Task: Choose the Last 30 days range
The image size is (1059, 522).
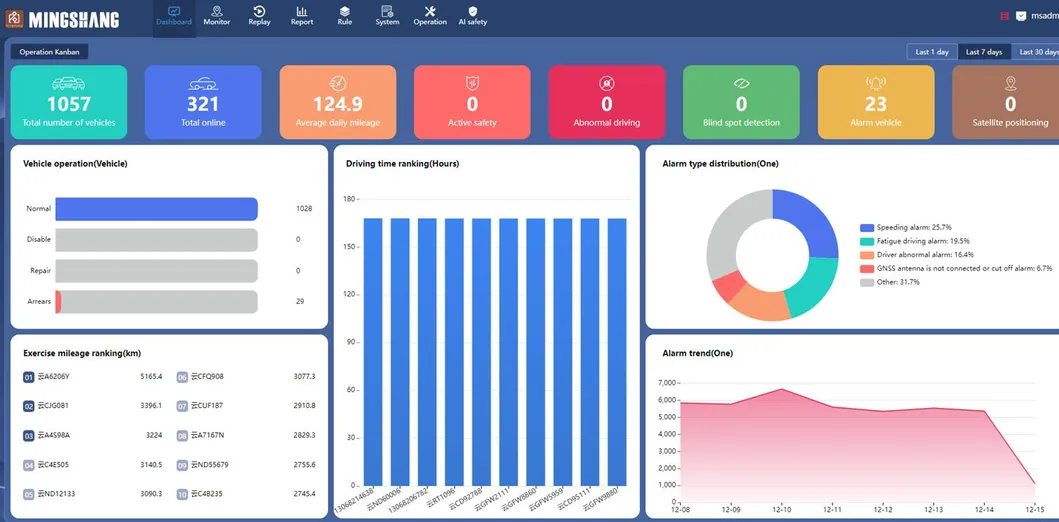Action: click(1037, 52)
